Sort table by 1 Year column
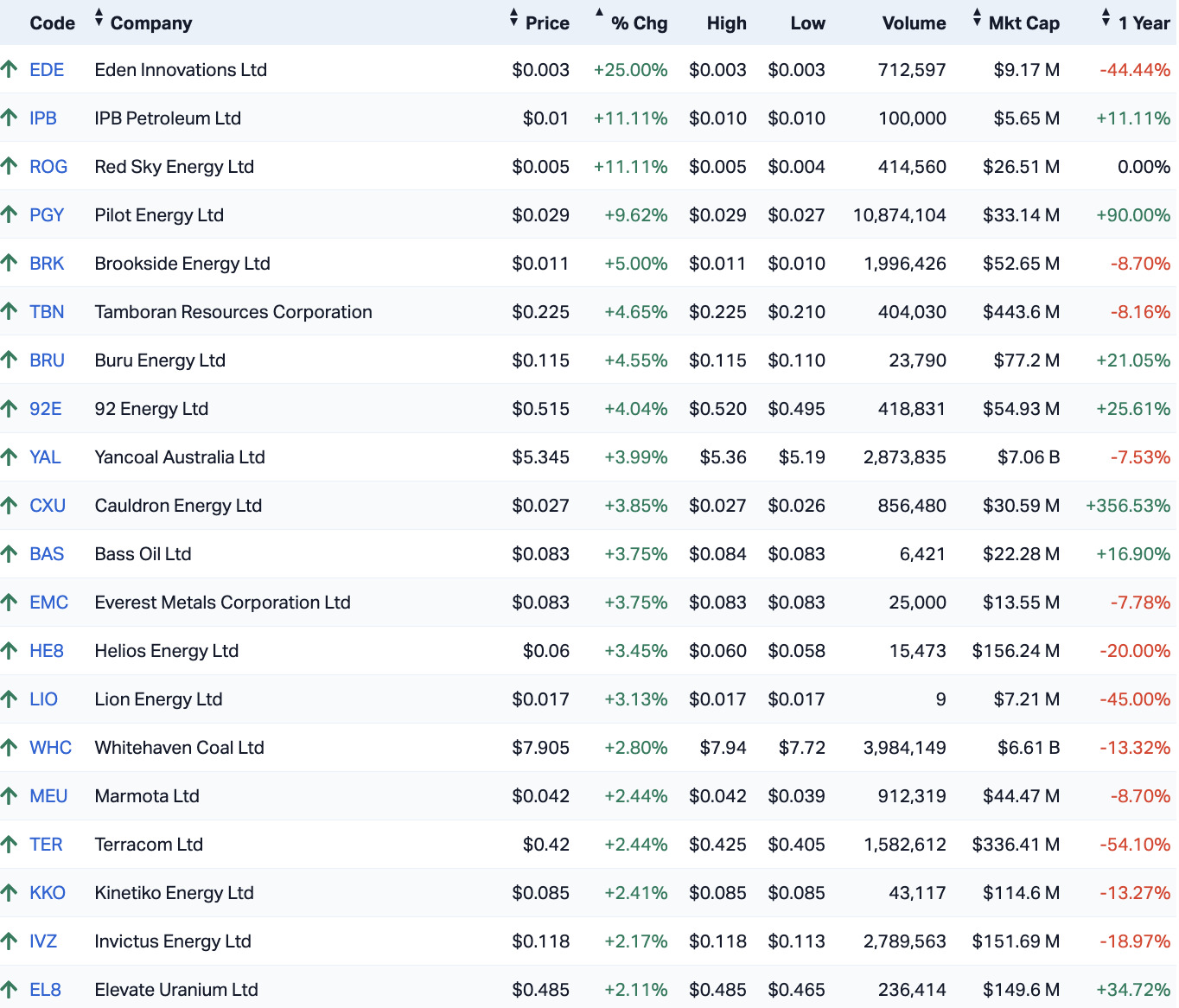Viewport: 1179px width, 1008px height. pyautogui.click(x=1135, y=22)
